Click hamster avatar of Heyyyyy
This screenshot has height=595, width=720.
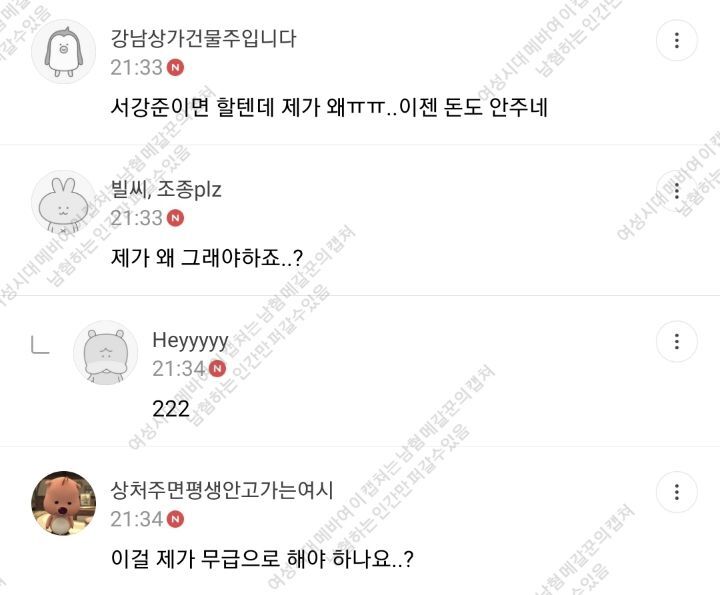(106, 353)
